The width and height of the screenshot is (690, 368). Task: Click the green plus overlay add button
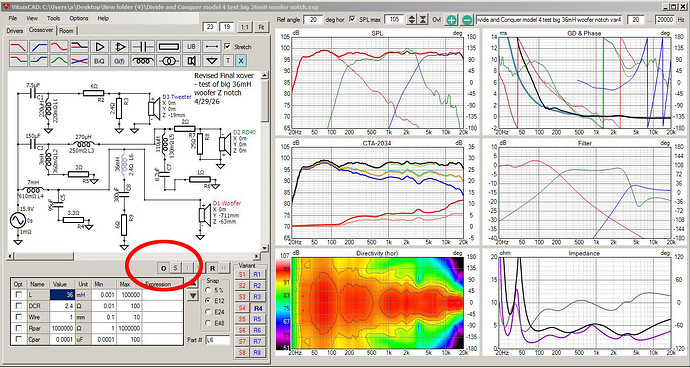[451, 20]
